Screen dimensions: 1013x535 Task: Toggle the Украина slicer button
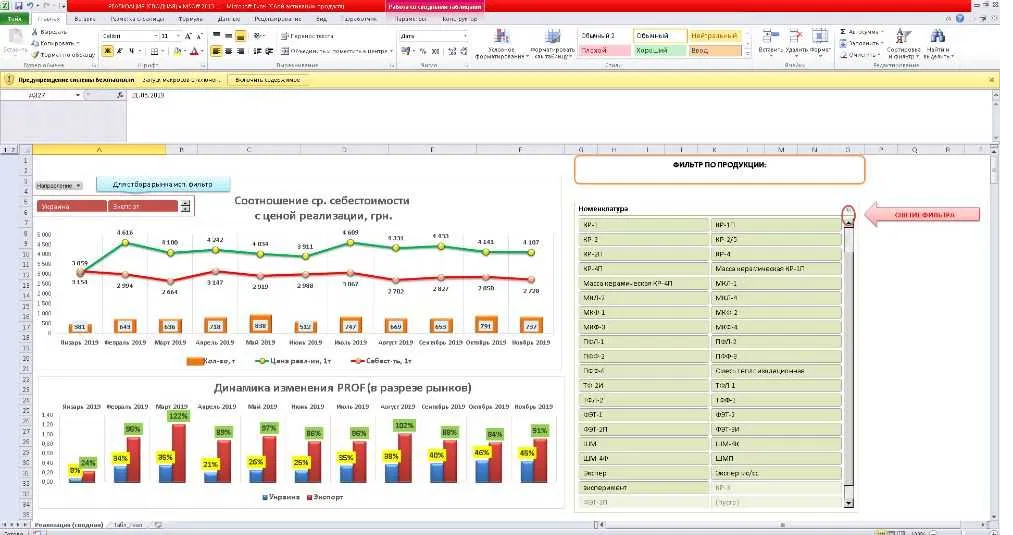(x=72, y=207)
